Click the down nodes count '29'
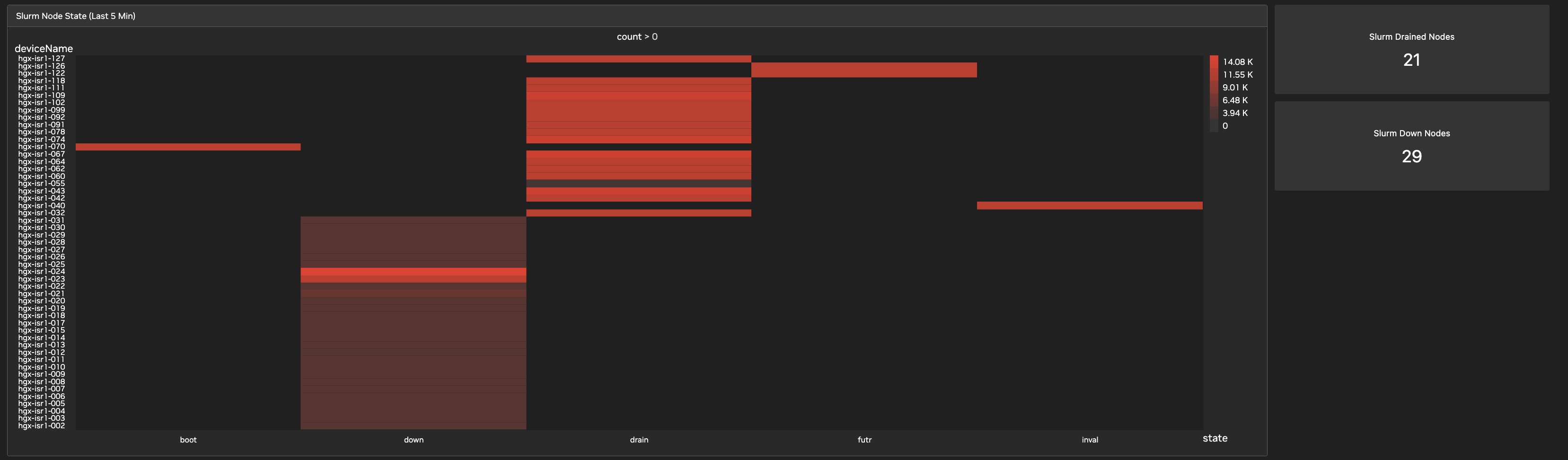The height and width of the screenshot is (460, 1568). pyautogui.click(x=1411, y=156)
